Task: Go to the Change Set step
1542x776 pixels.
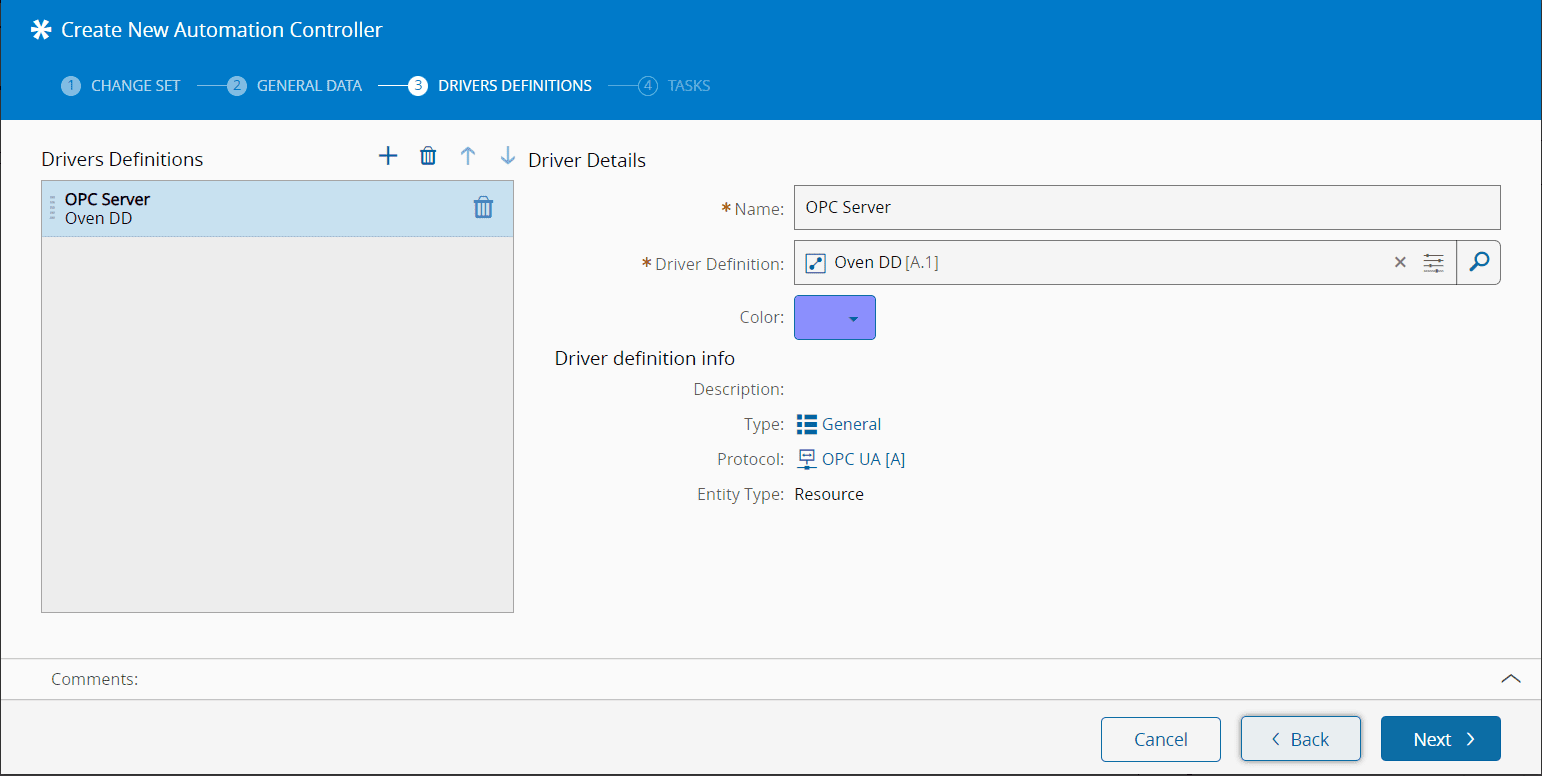Action: [121, 86]
